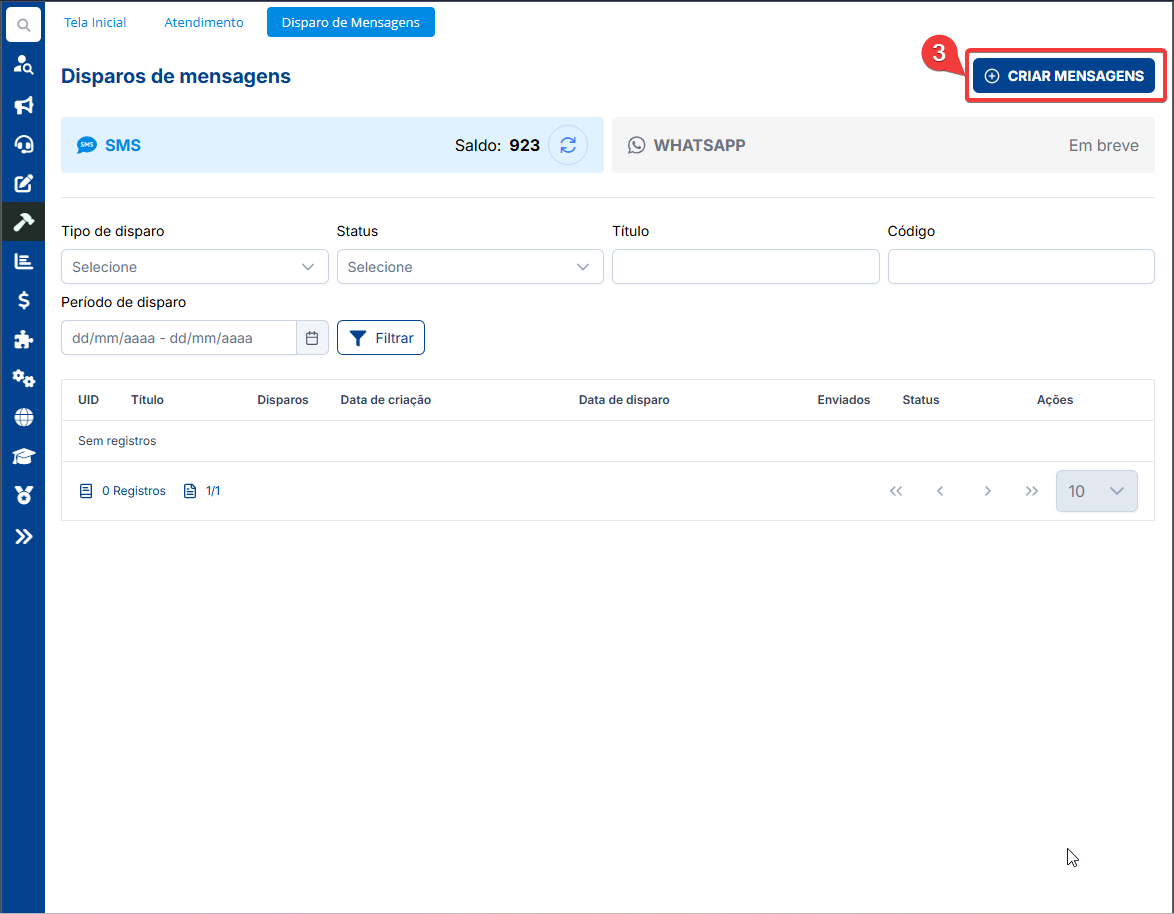Select the SMS channel card

tap(332, 145)
